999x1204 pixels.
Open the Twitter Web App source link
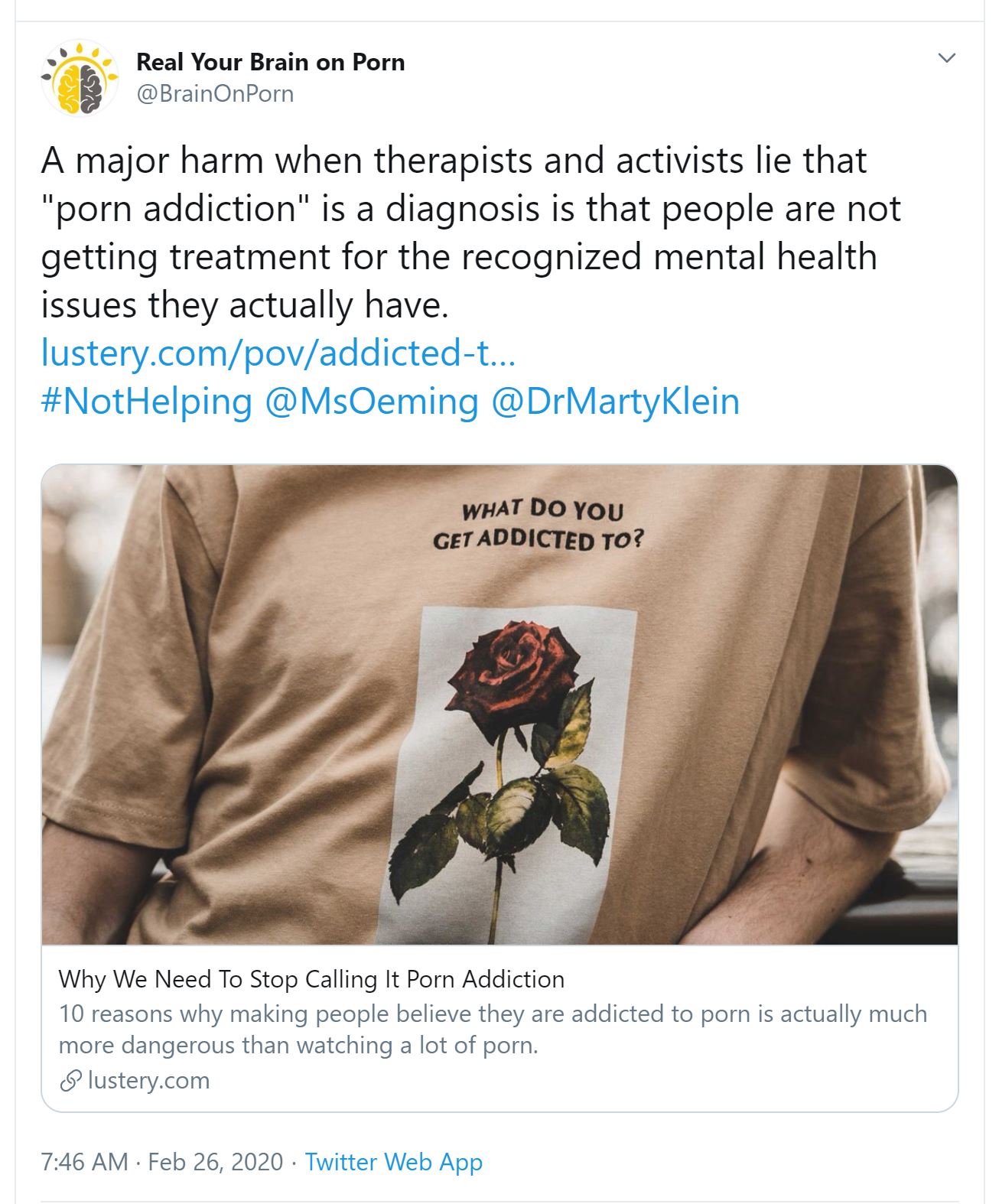[394, 1162]
